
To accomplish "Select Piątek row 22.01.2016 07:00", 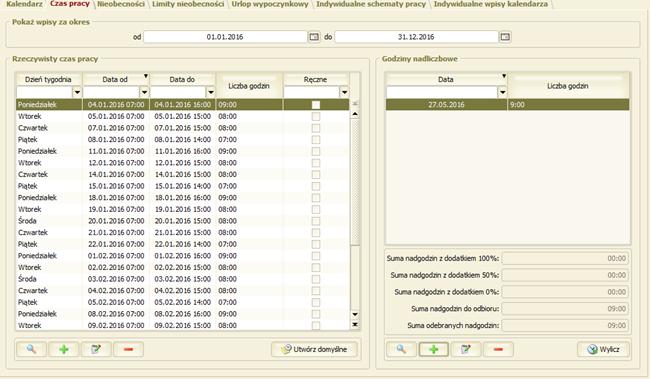I will [x=182, y=244].
